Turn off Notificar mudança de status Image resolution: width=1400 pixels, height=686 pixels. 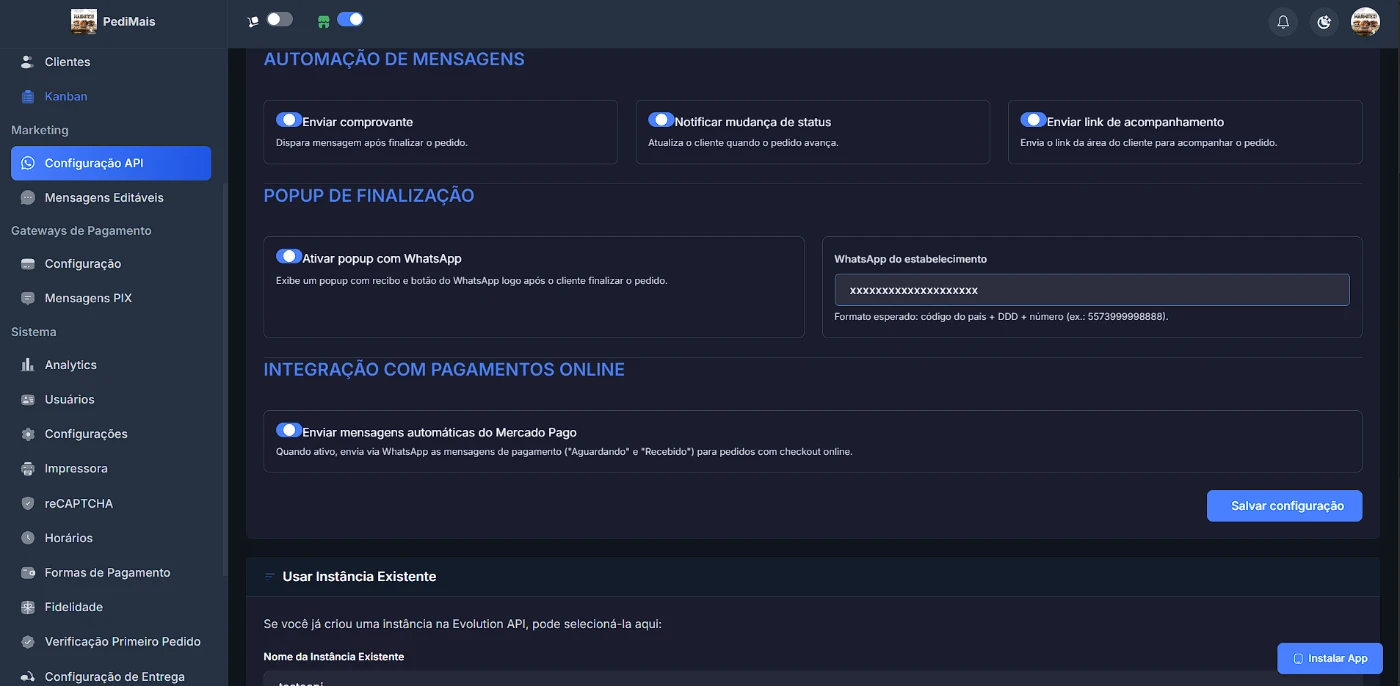(661, 120)
